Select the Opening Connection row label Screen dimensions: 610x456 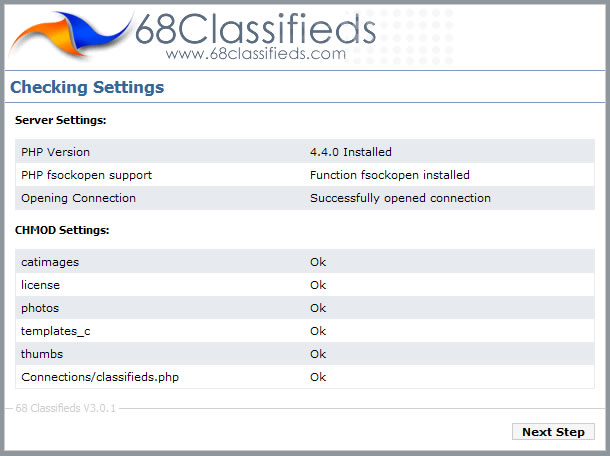pos(78,198)
